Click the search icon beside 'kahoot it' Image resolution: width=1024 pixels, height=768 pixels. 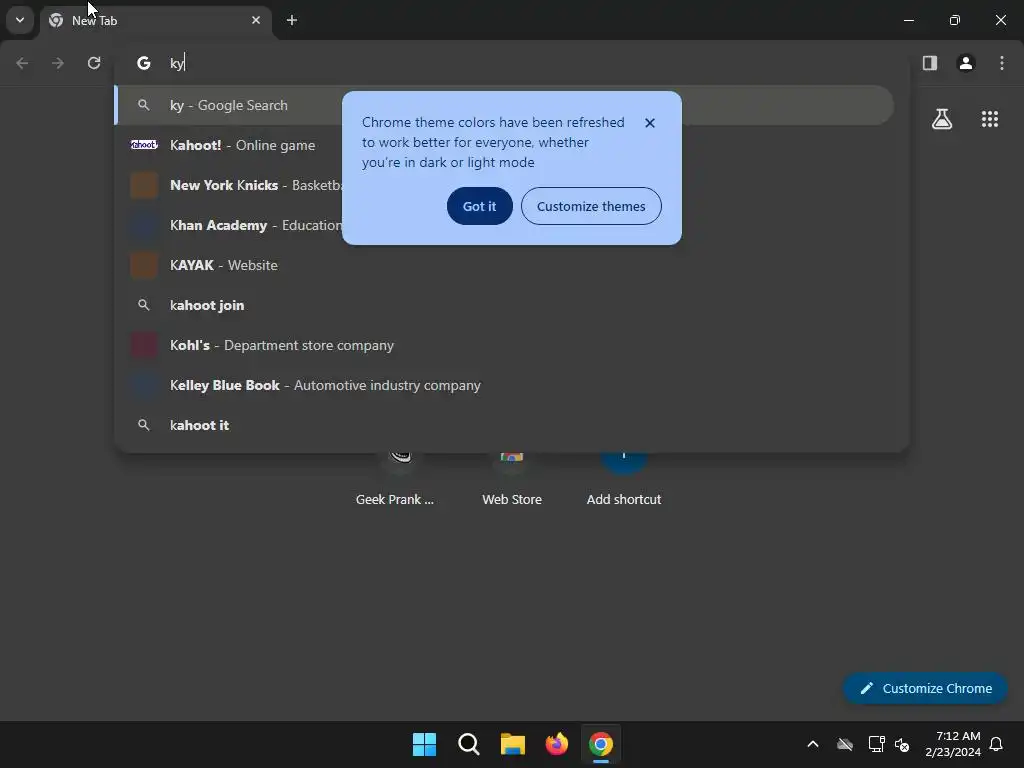144,425
